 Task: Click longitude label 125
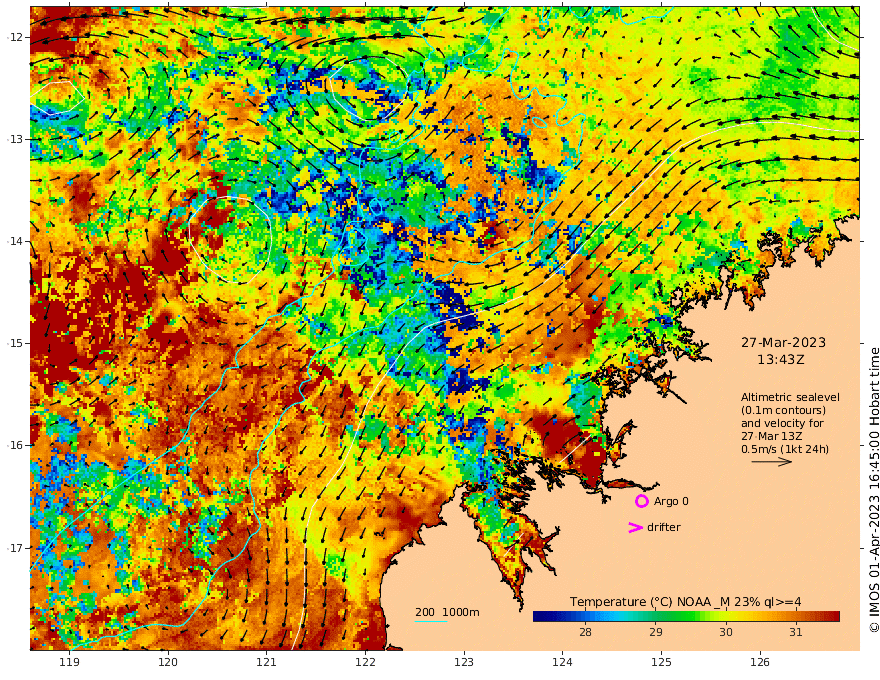coord(662,663)
